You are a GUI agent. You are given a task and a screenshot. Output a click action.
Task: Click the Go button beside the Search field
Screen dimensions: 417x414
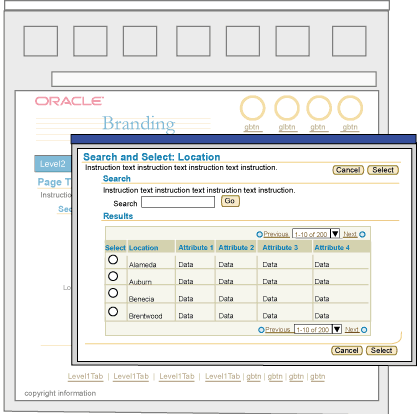coord(230,201)
